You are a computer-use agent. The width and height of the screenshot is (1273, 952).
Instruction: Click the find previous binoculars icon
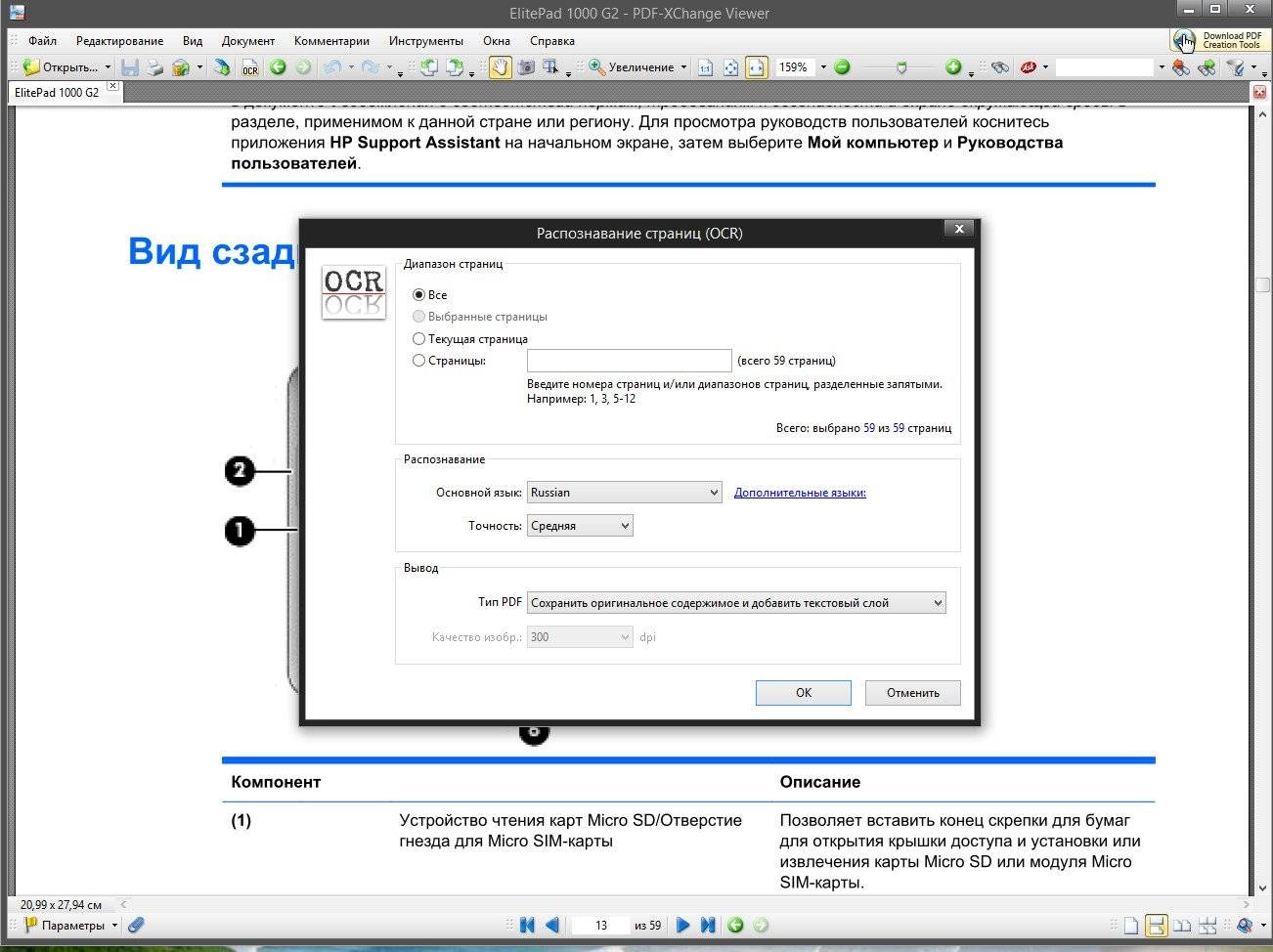1181,67
